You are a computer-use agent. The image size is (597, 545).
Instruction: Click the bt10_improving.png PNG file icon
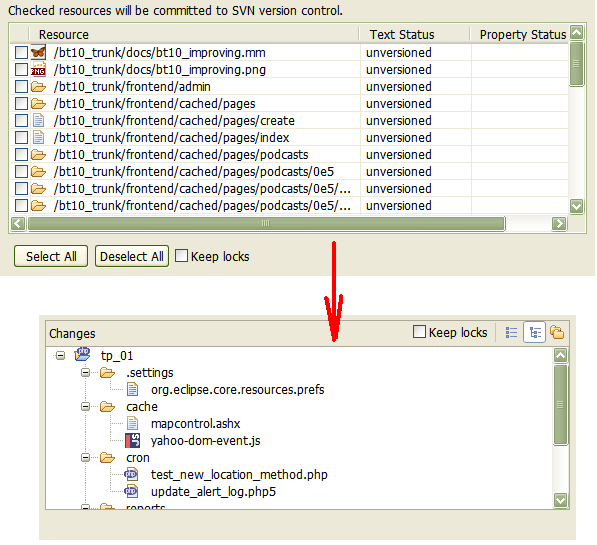(x=38, y=70)
